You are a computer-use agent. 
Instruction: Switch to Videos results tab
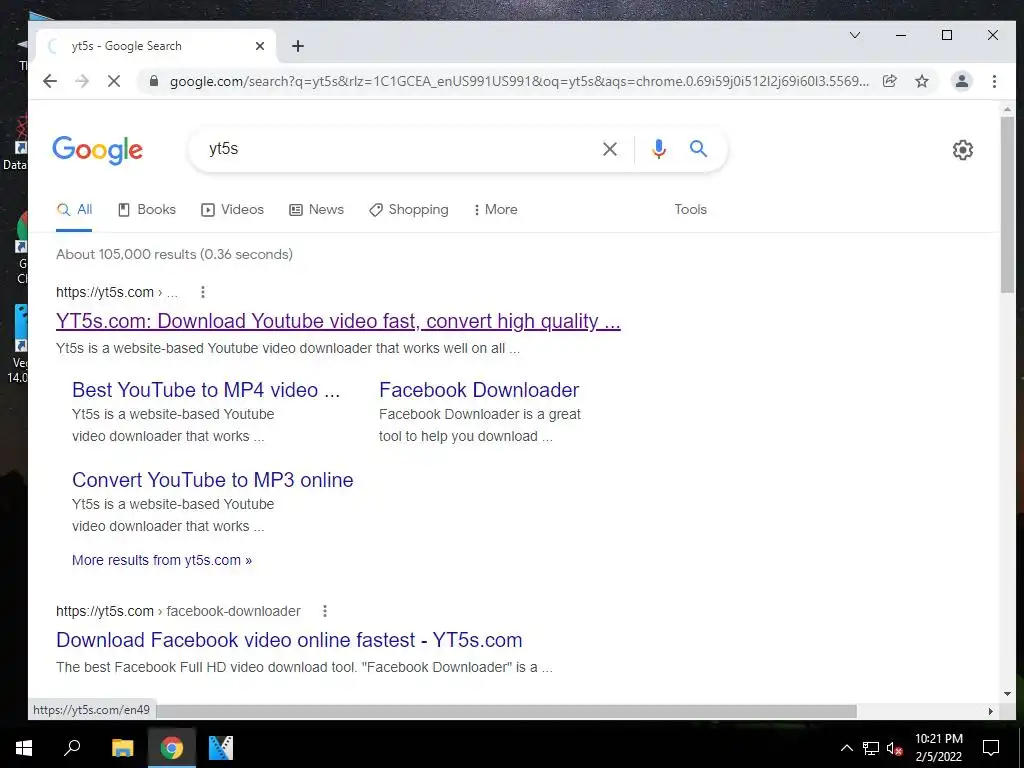232,210
